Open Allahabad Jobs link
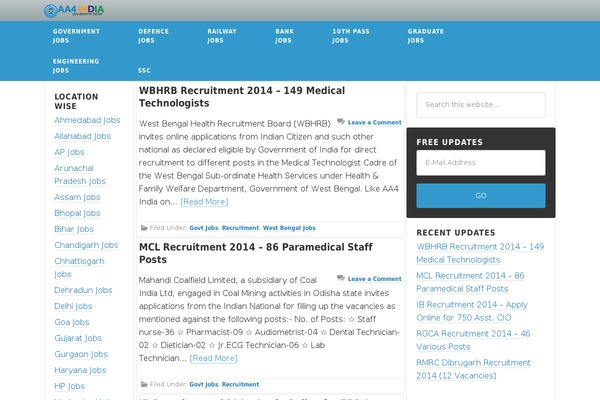Image resolution: width=600 pixels, height=400 pixels. pyautogui.click(x=83, y=136)
